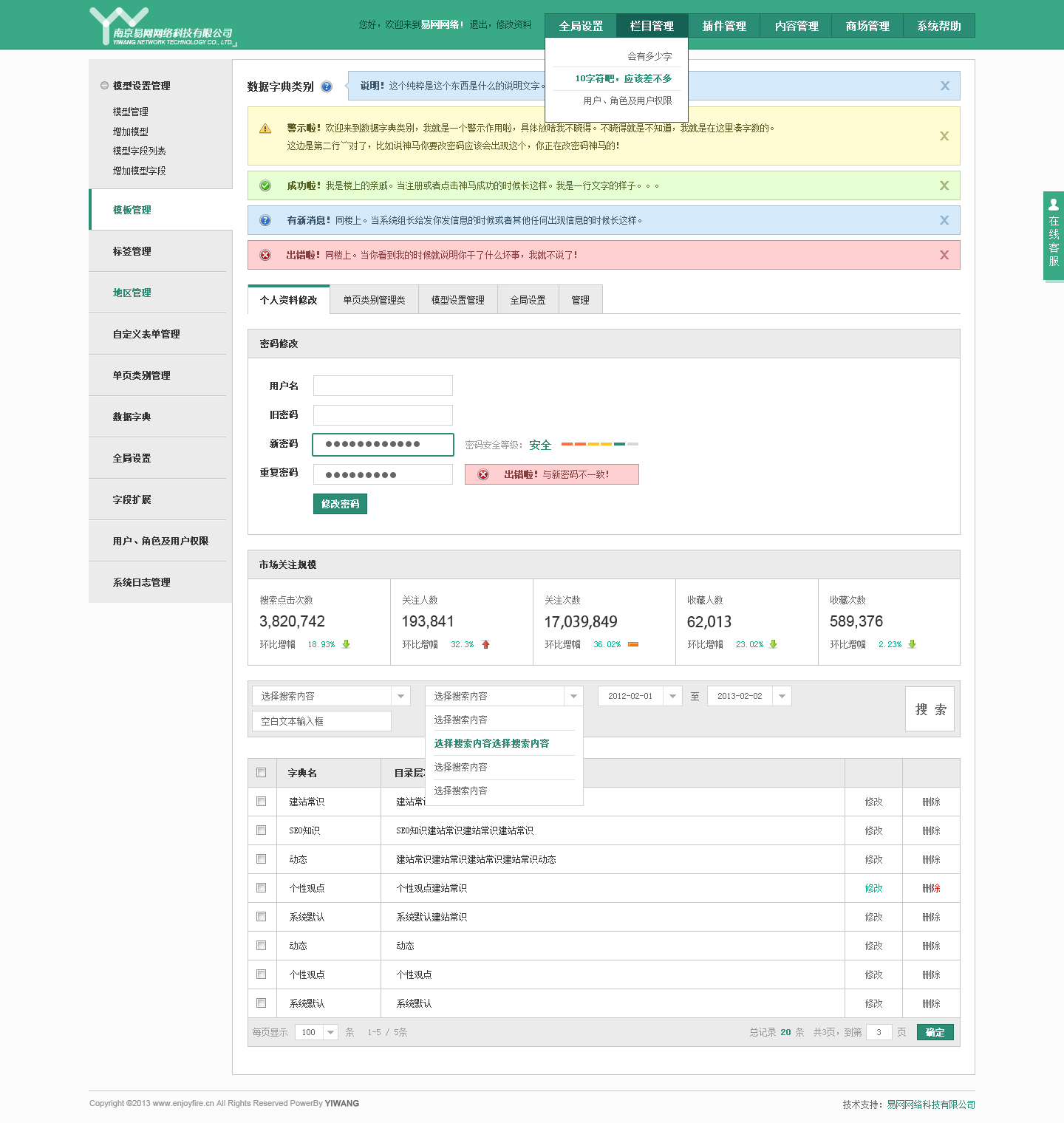The width and height of the screenshot is (1064, 1123).
Task: Collapse the second 选择搜索内容 dropdown arrow
Action: (573, 696)
